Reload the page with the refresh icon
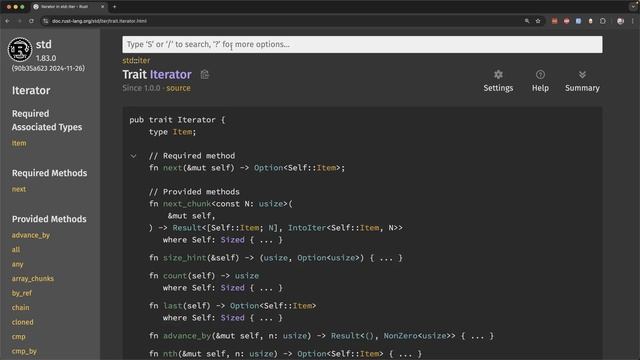The height and width of the screenshot is (360, 640). [x=31, y=21]
